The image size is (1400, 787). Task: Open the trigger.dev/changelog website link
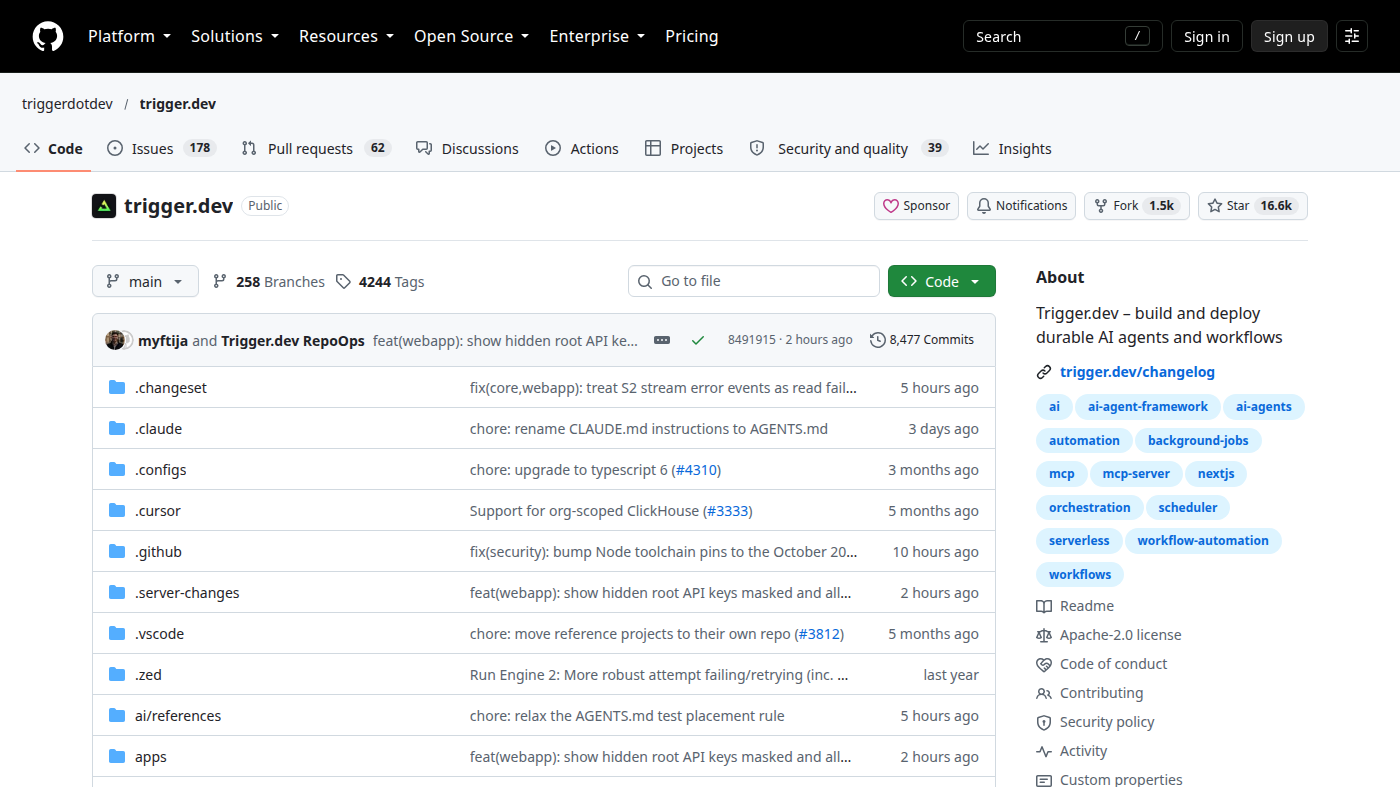point(1137,372)
